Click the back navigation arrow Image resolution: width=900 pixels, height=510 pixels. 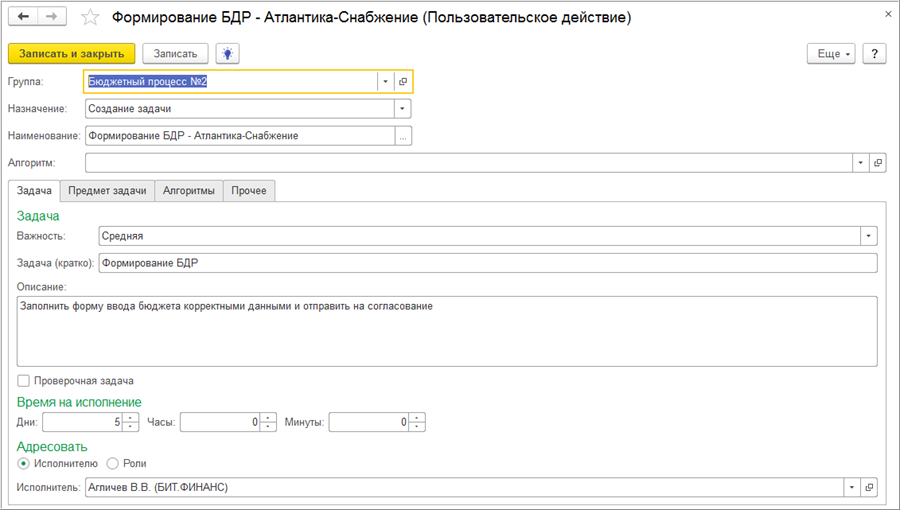click(x=24, y=17)
